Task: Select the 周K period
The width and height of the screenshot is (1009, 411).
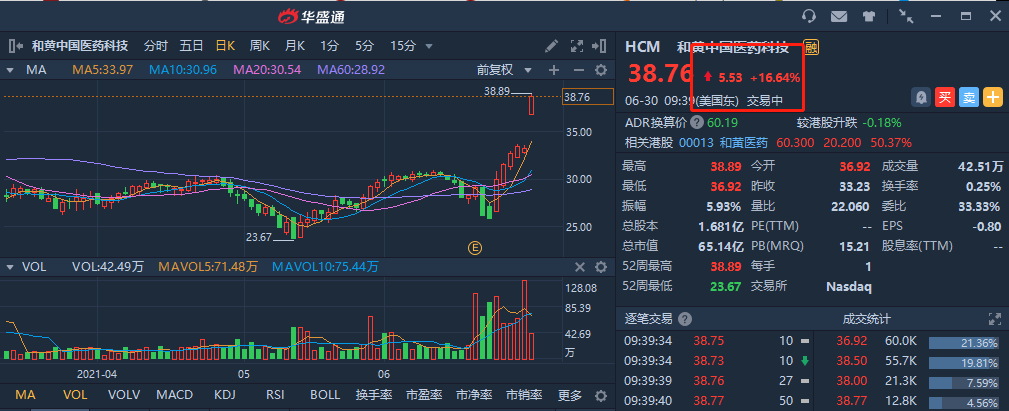Action: (260, 46)
